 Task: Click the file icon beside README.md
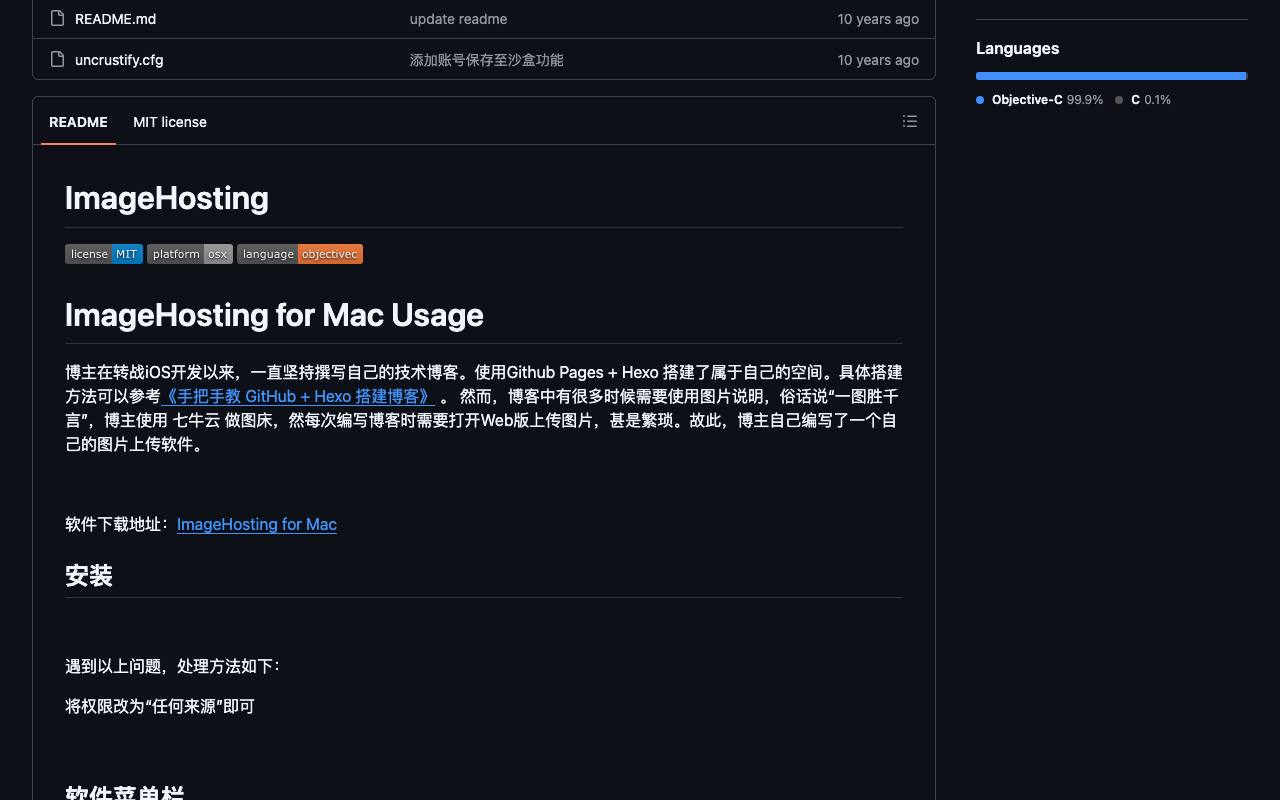pyautogui.click(x=57, y=18)
